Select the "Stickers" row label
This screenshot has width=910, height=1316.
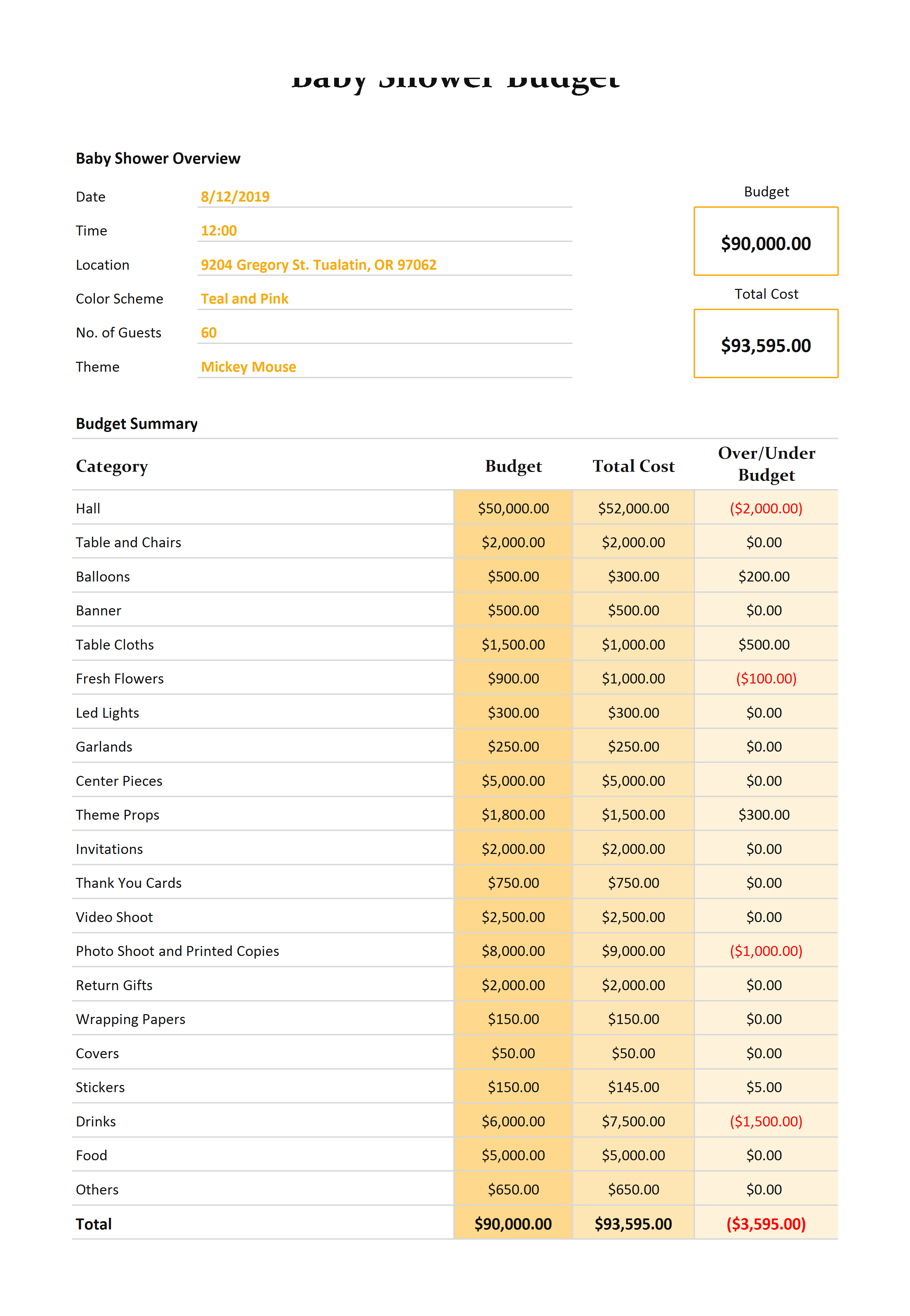click(x=100, y=1087)
